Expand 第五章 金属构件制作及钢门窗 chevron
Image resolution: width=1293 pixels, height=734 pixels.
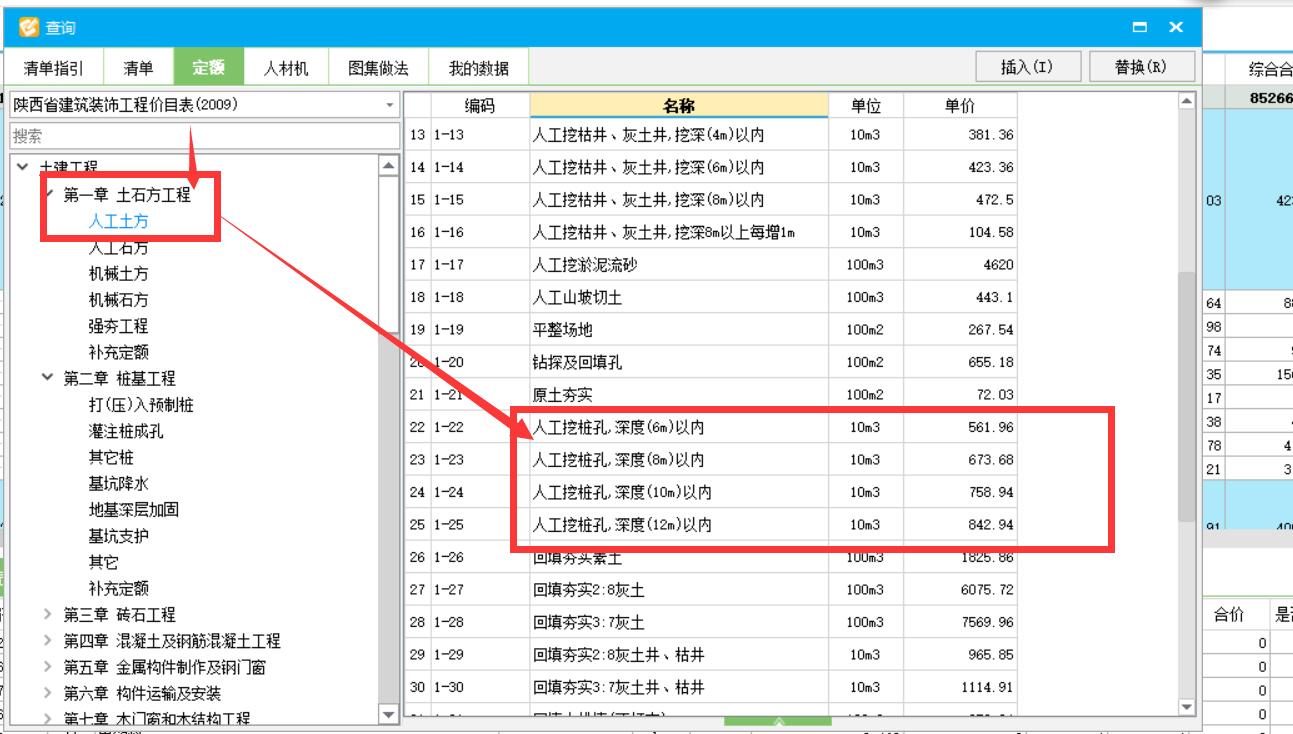(x=47, y=666)
